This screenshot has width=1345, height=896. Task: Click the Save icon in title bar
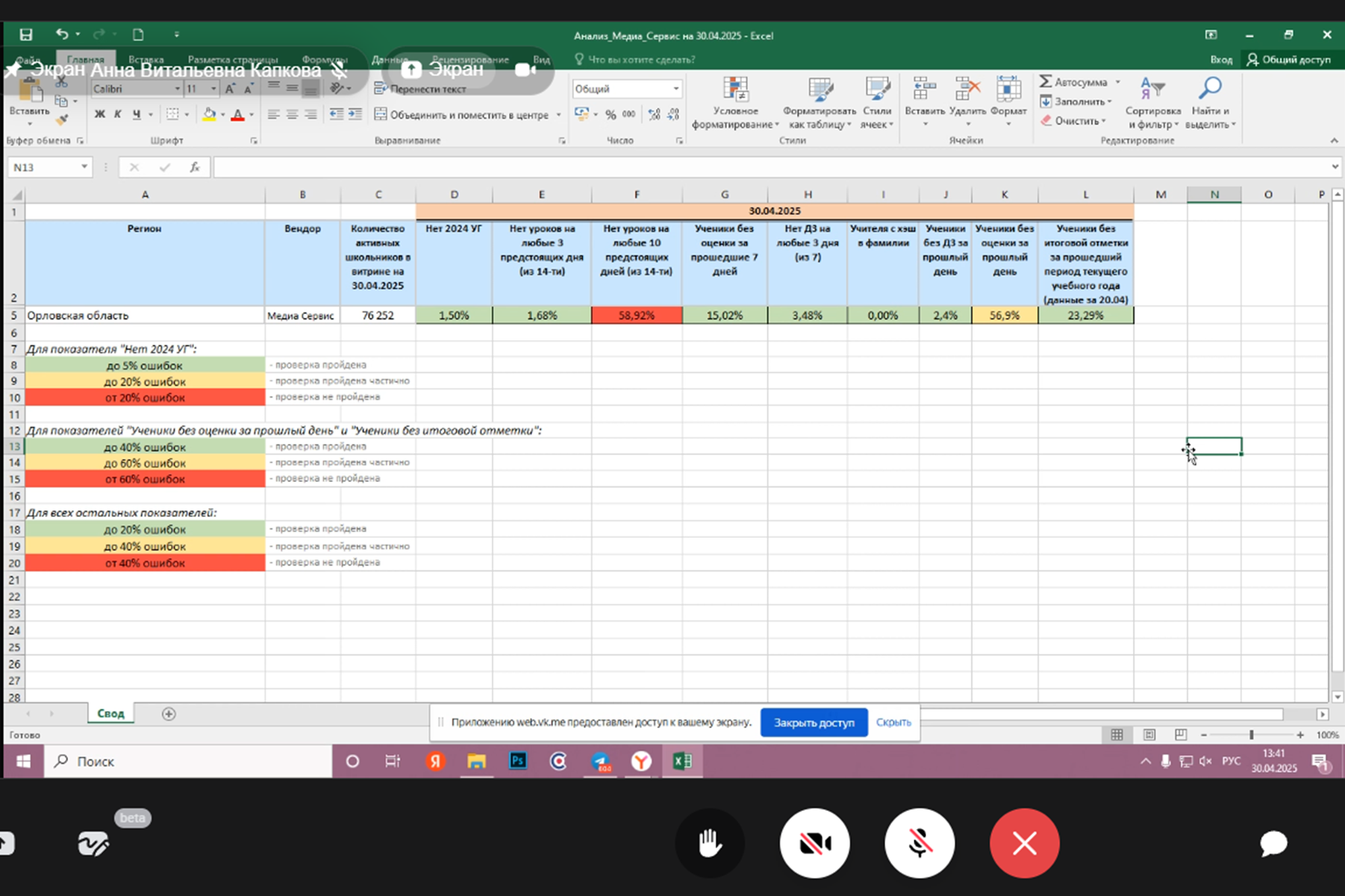26,34
